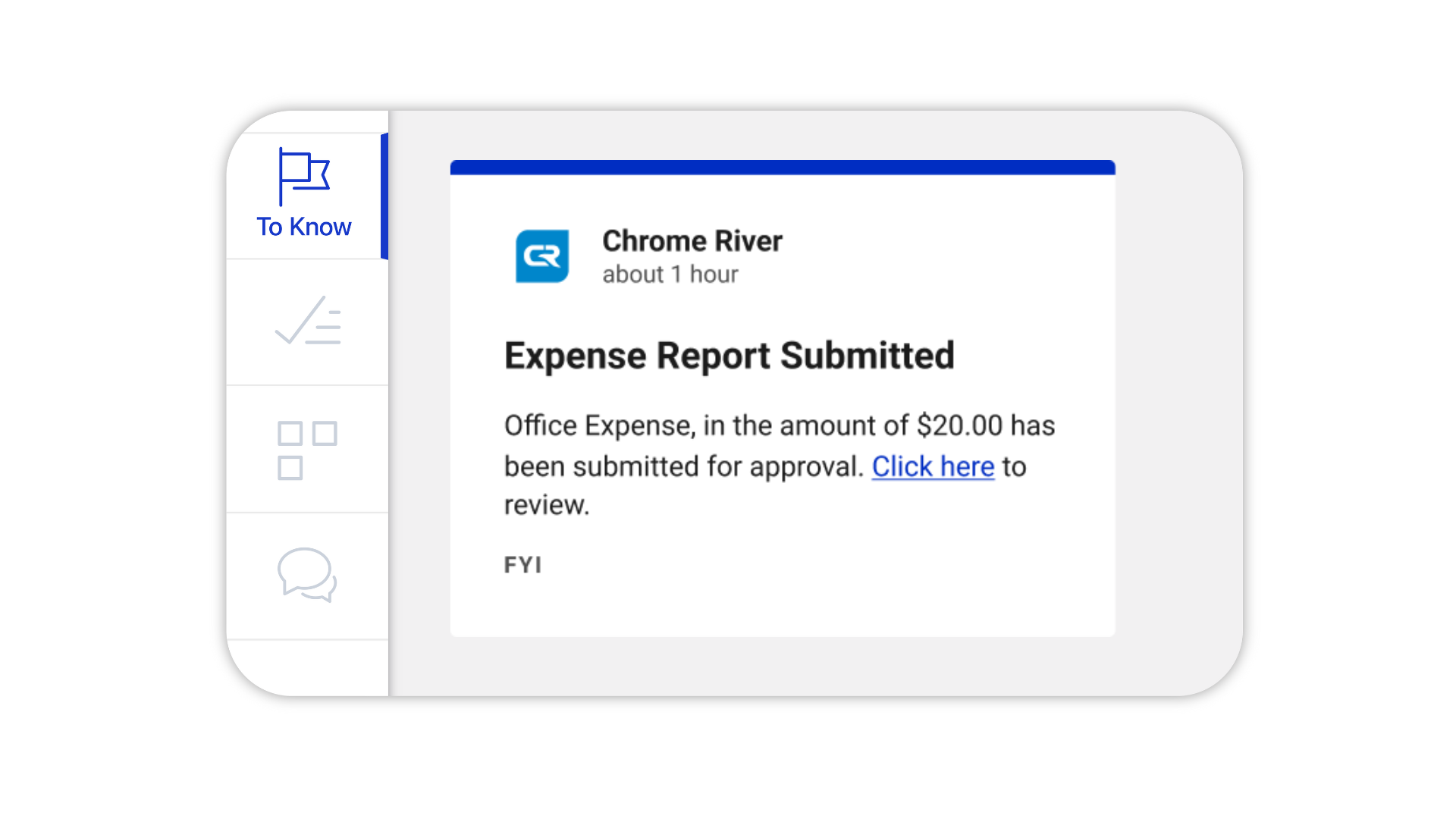1456x819 pixels.
Task: Click the 'Chrome River' sender name
Action: pyautogui.click(x=692, y=241)
